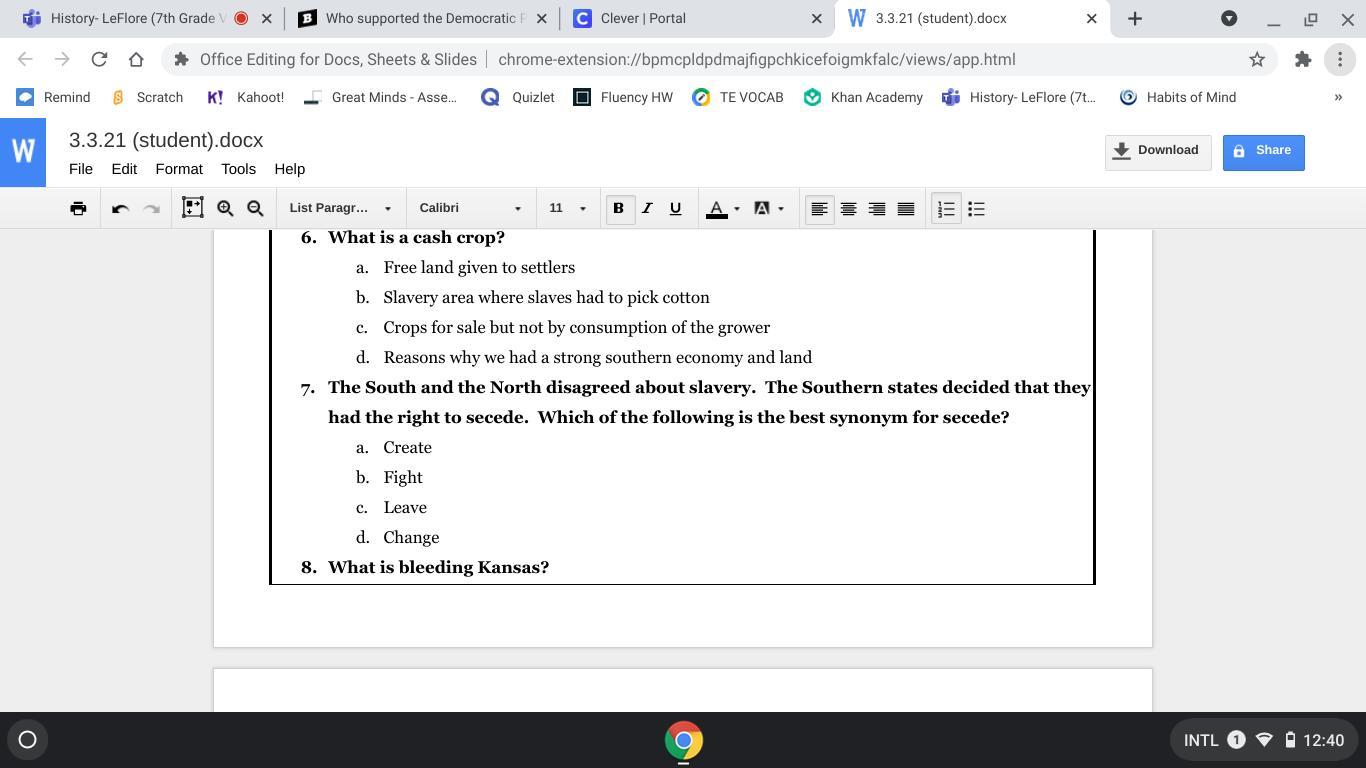Undo the last edit
Image resolution: width=1366 pixels, height=768 pixels.
(120, 208)
